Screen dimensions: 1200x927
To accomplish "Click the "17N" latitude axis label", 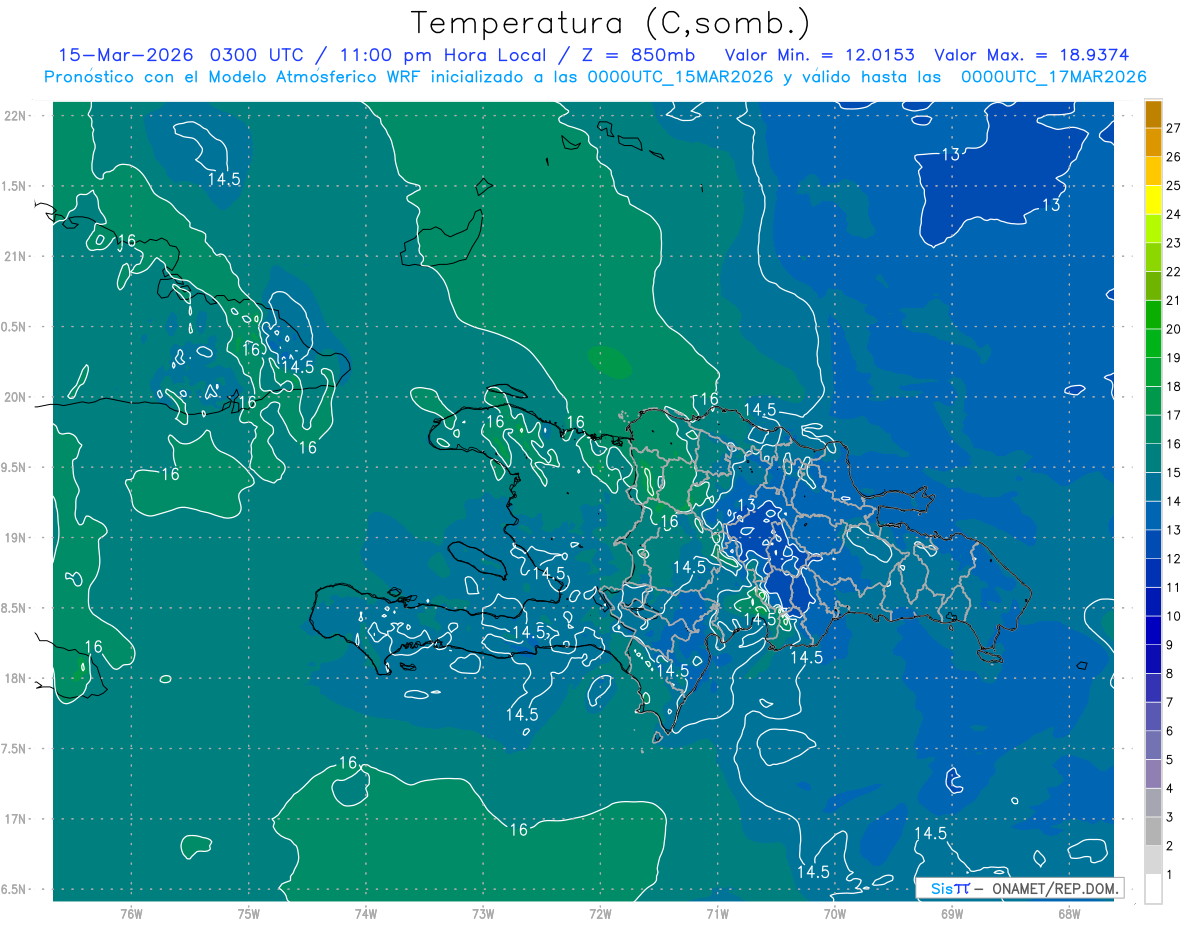I will point(14,820).
